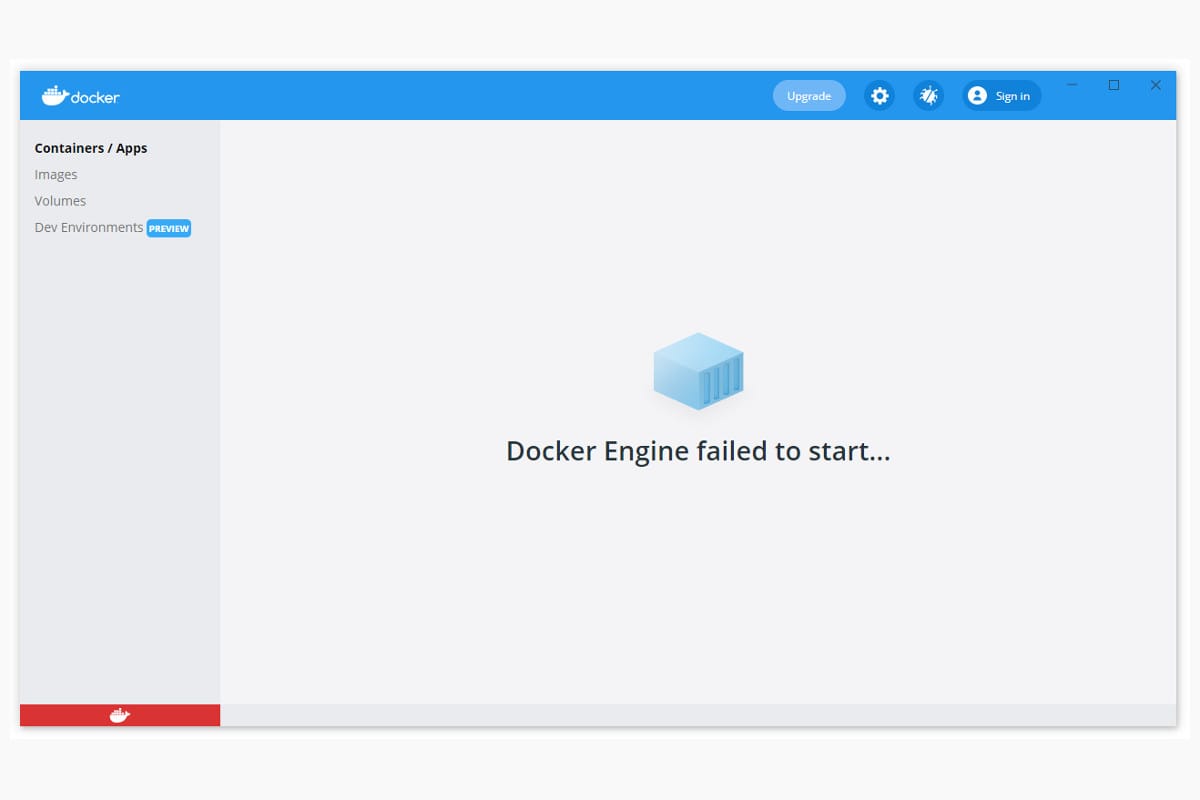
Task: Minimize the Docker Desktop window
Action: click(1072, 86)
